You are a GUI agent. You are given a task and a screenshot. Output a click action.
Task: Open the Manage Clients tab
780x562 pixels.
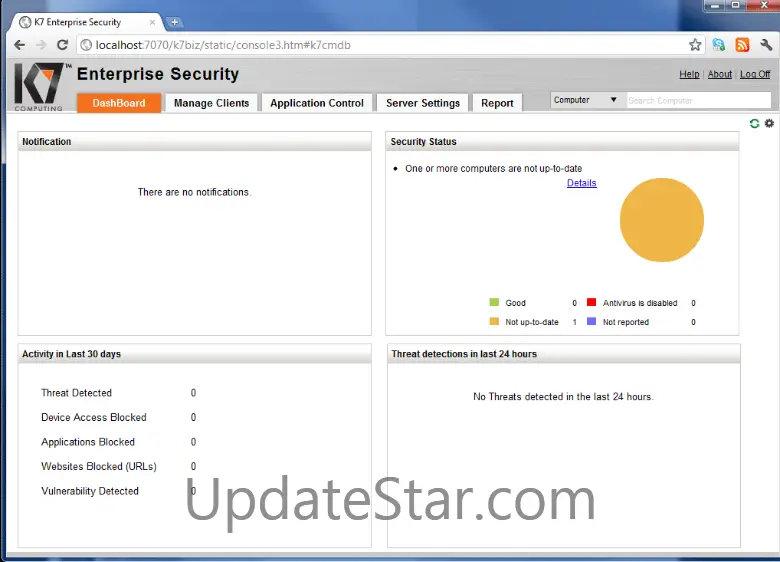(211, 103)
